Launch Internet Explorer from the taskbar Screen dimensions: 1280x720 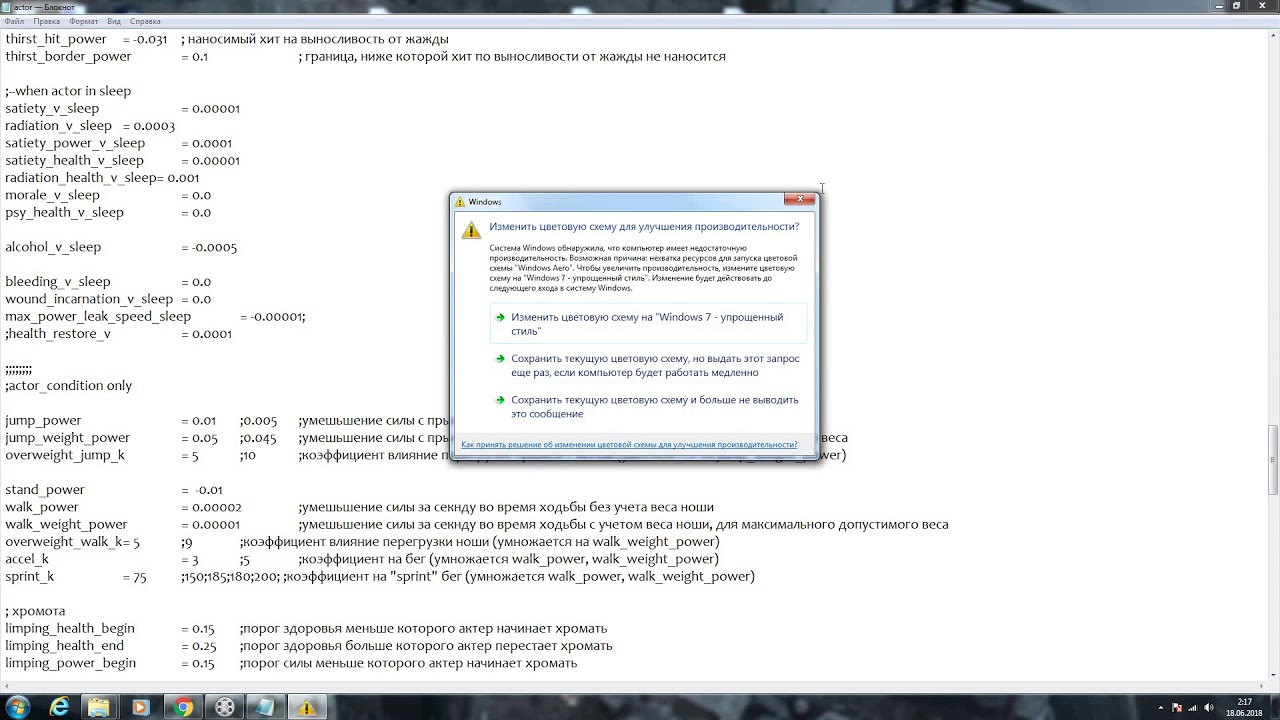[x=60, y=707]
